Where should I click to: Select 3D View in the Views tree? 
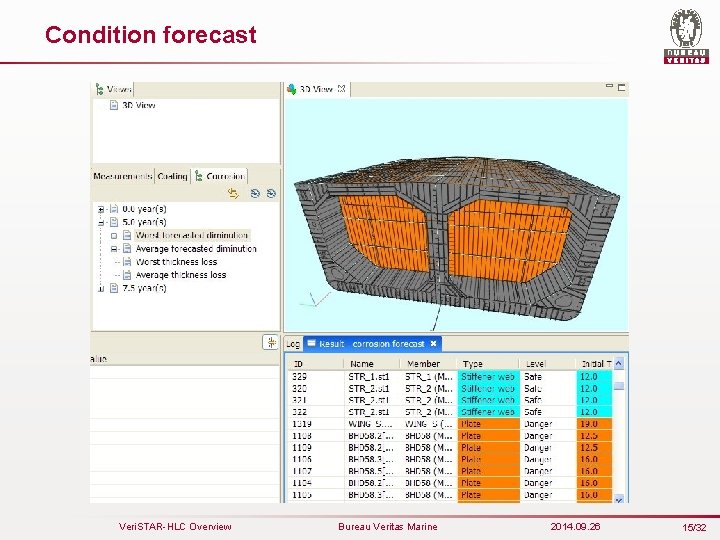138,105
